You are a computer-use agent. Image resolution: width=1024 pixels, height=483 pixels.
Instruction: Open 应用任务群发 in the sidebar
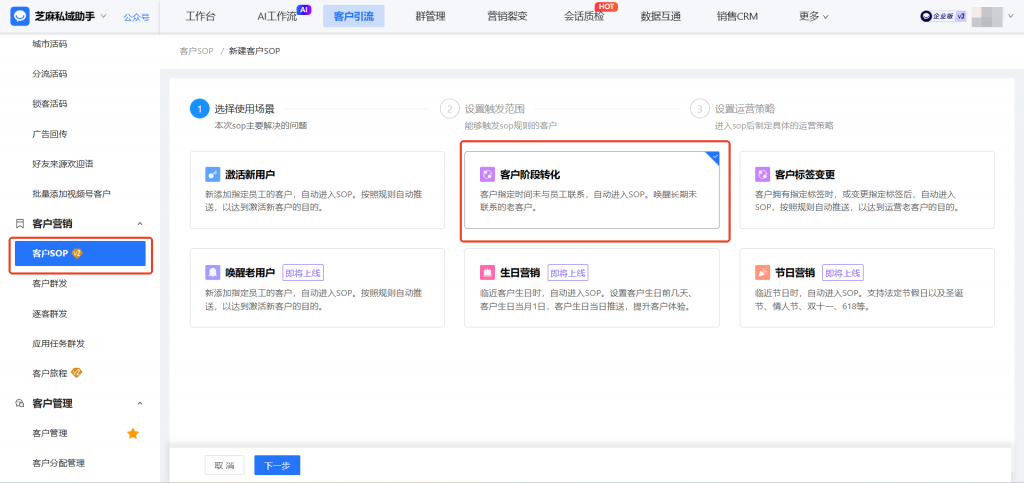(58, 343)
